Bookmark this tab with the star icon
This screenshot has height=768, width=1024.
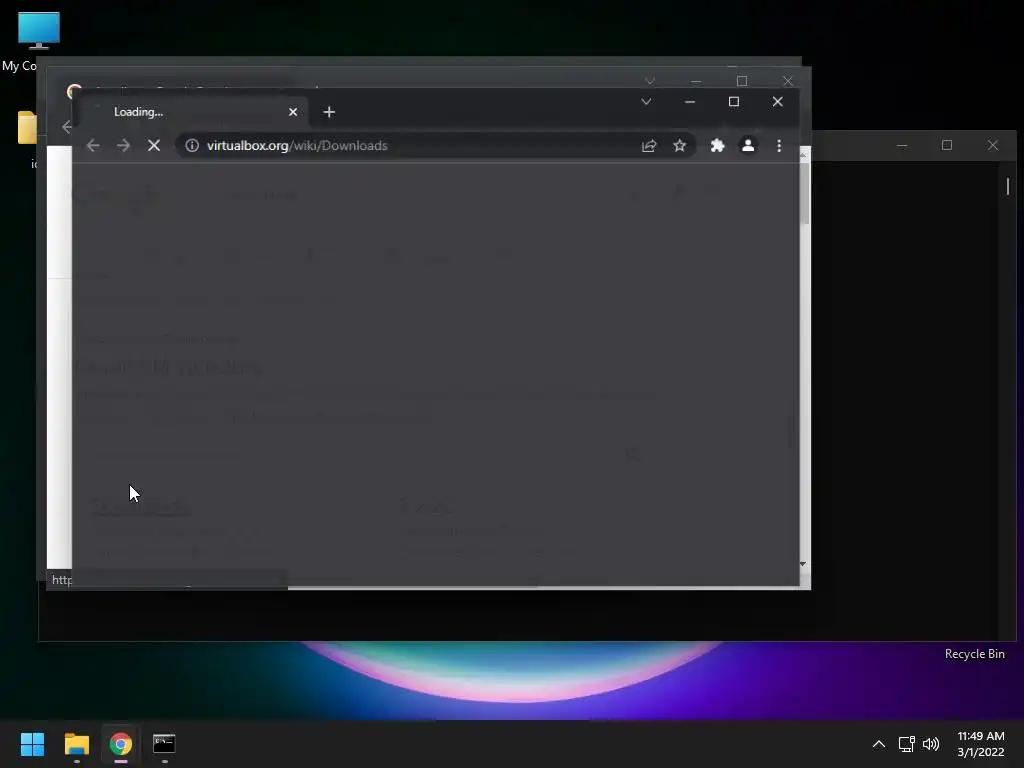coord(680,146)
